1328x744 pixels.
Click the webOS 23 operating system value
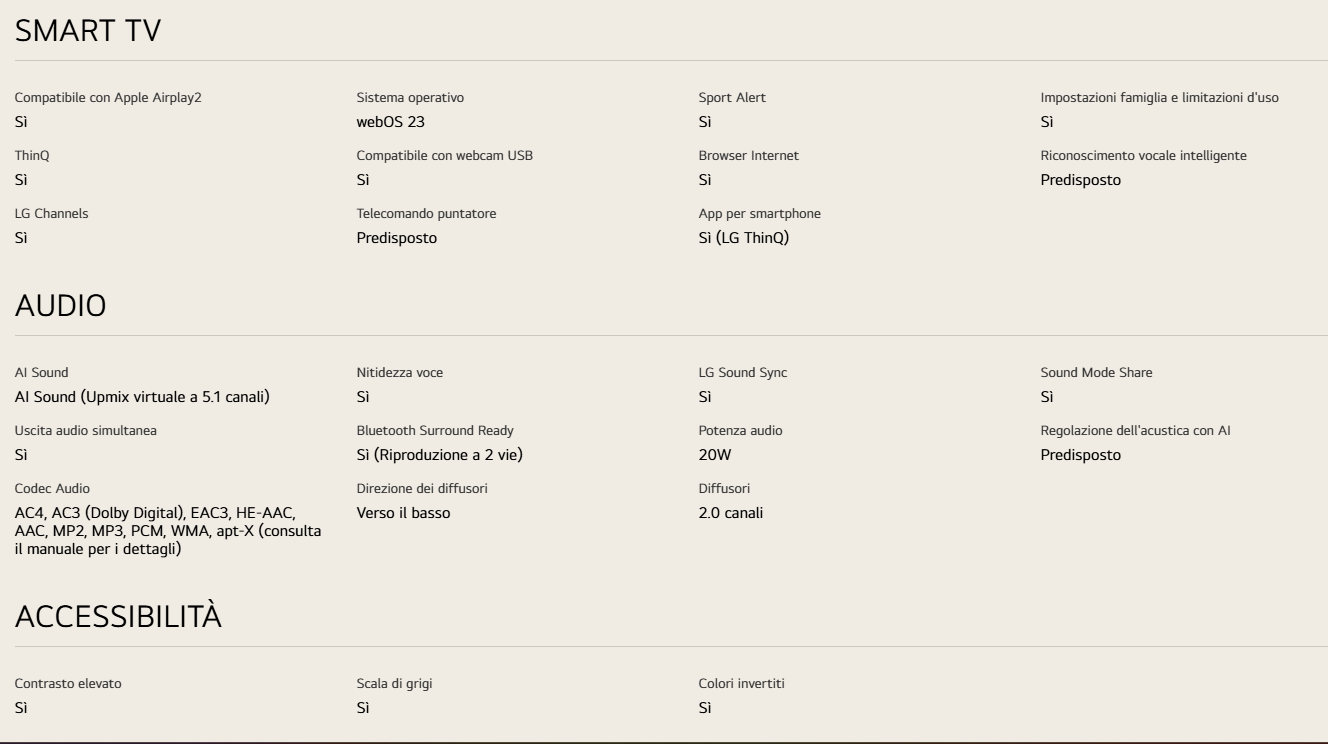[397, 122]
